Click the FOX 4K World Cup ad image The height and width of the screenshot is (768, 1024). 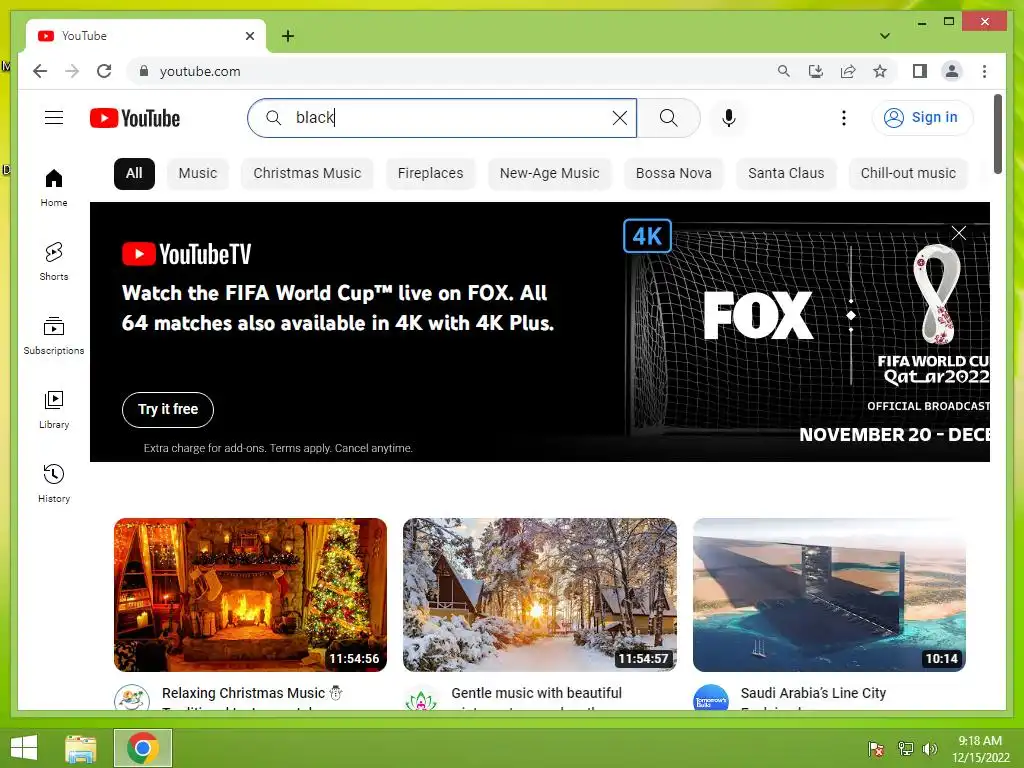[807, 332]
